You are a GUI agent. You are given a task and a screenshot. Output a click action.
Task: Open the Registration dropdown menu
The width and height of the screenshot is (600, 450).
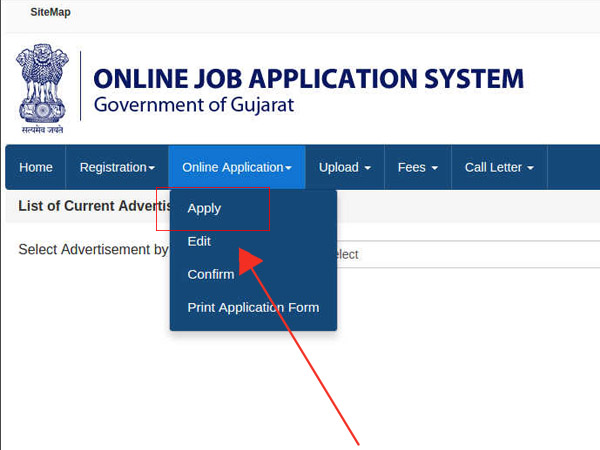pos(117,167)
